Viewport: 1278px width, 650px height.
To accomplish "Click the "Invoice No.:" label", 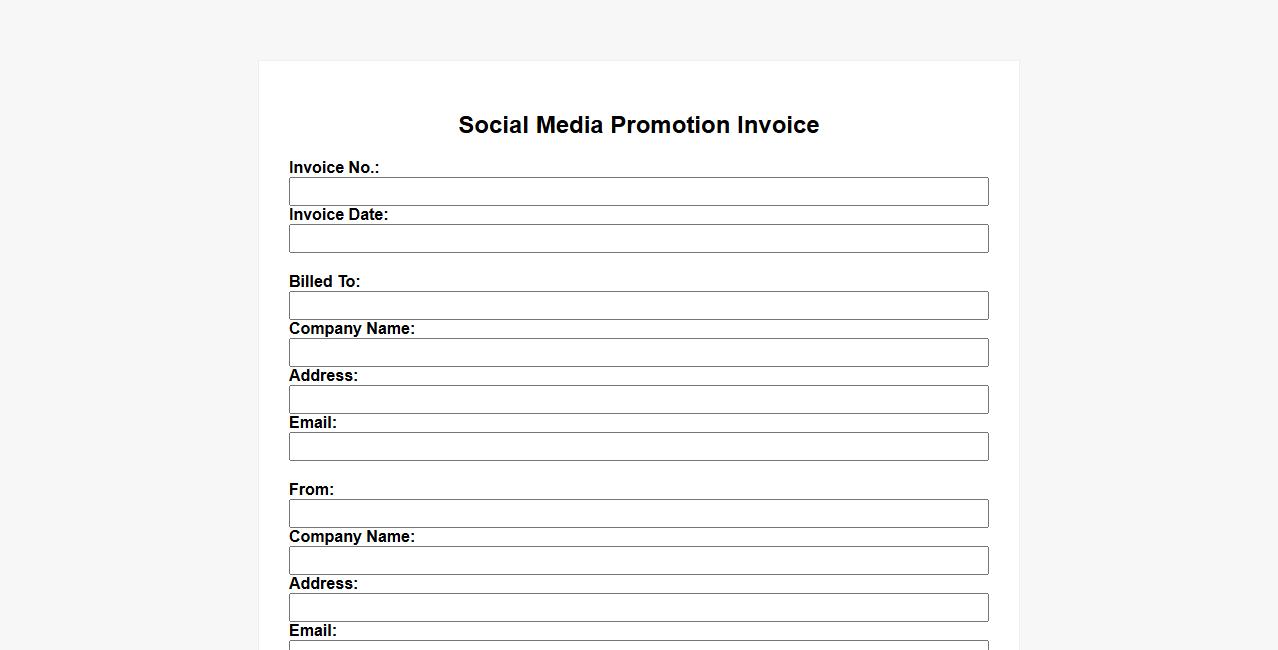I will click(334, 168).
